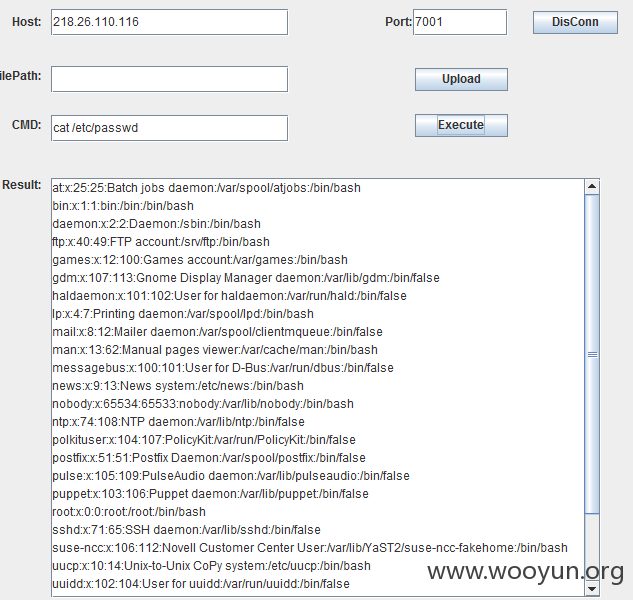The width and height of the screenshot is (633, 600).
Task: Select the line starting with at:x:25:25
Action: coord(206,188)
